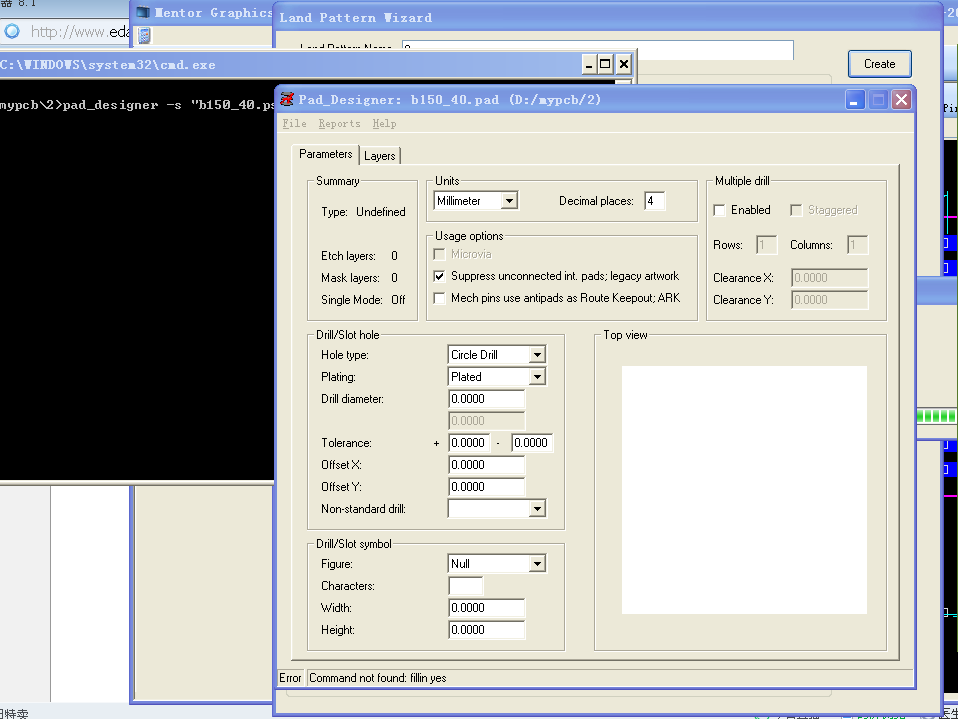Viewport: 958px width, 719px height.
Task: Minimize the cmd.exe console window
Action: pyautogui.click(x=589, y=64)
